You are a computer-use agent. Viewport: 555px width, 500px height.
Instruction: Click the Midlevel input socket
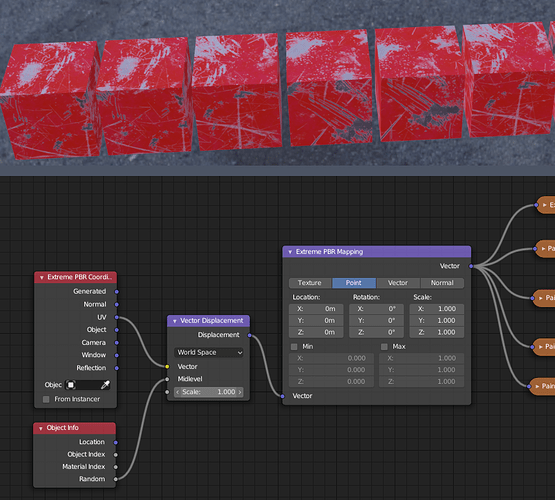click(x=167, y=379)
